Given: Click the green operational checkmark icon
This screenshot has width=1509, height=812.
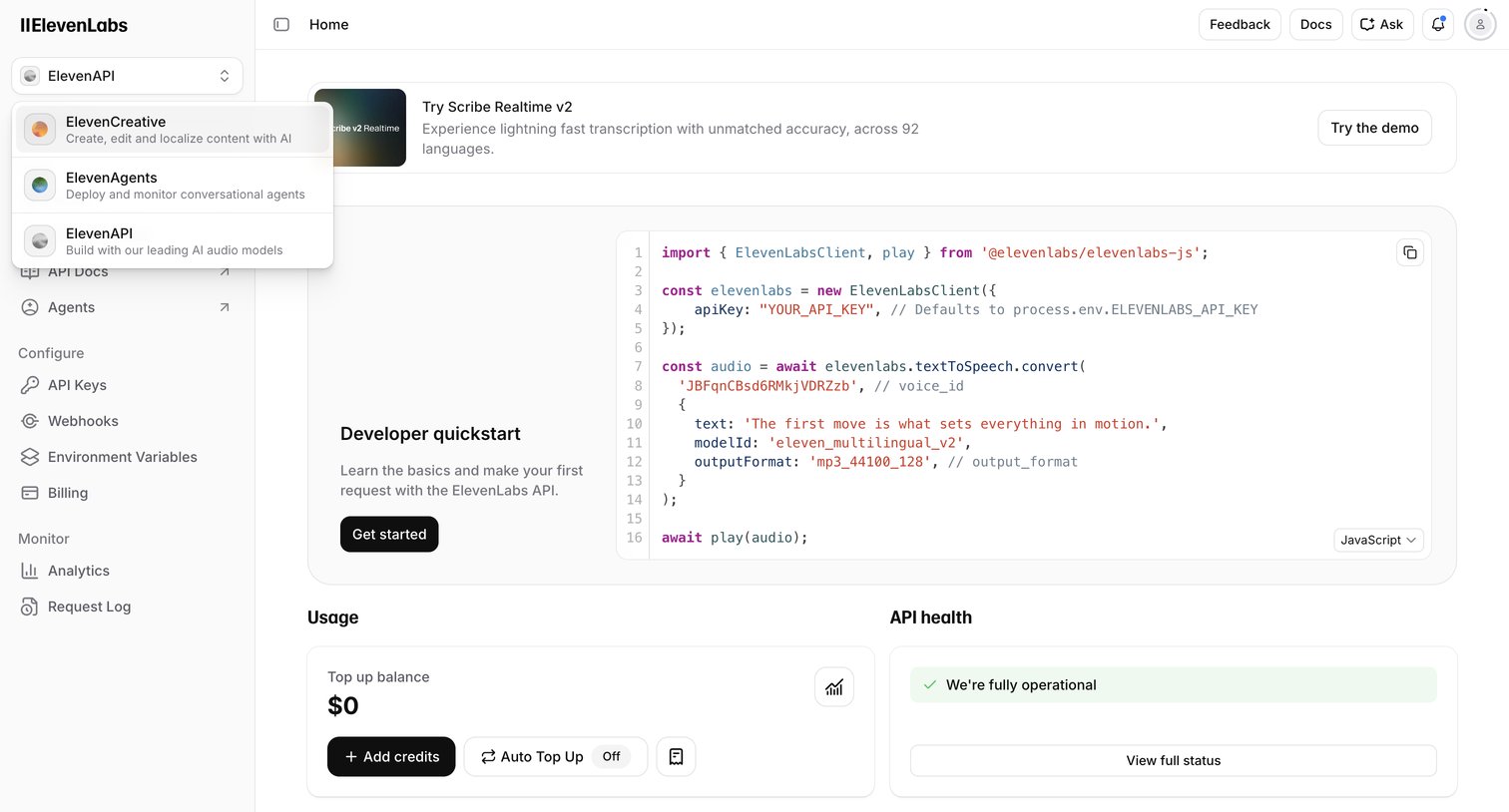Looking at the screenshot, I should coord(930,685).
